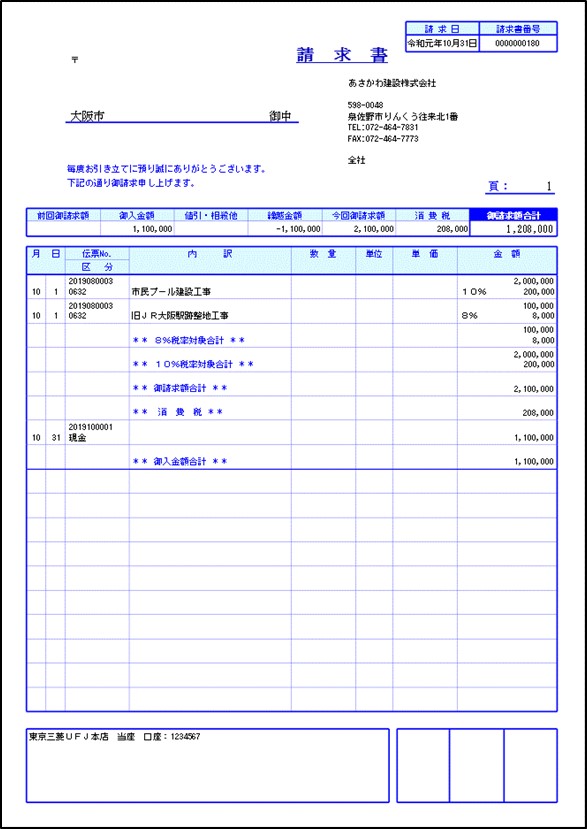Select company name あさかわ建設株式会社
The image size is (587, 829).
[392, 83]
